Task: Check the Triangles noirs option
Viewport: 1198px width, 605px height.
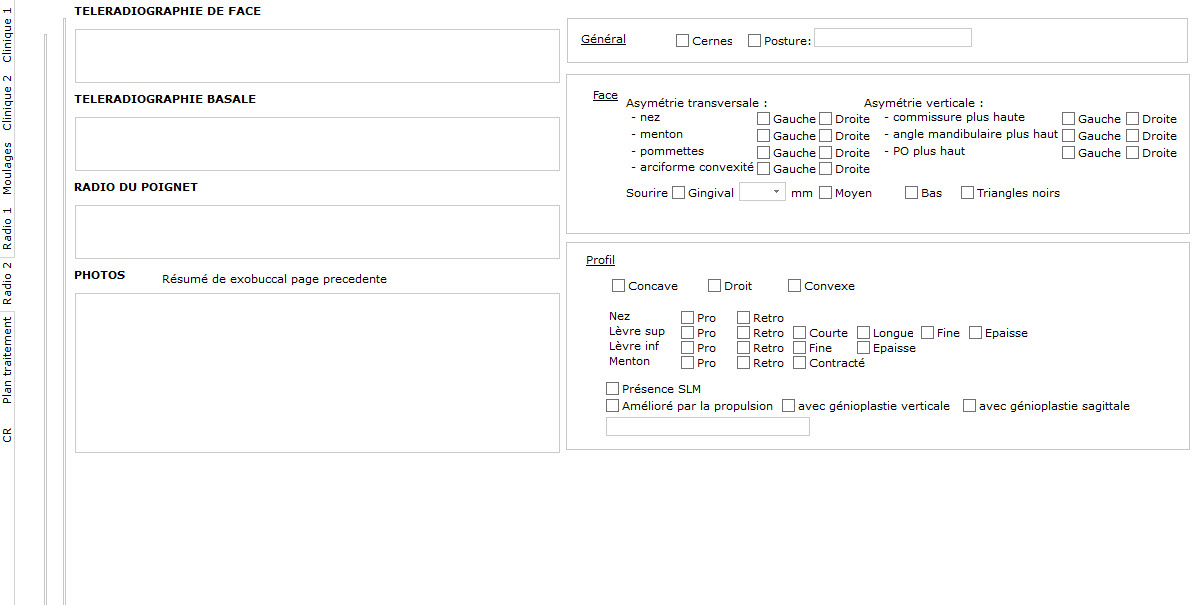Action: tap(967, 192)
